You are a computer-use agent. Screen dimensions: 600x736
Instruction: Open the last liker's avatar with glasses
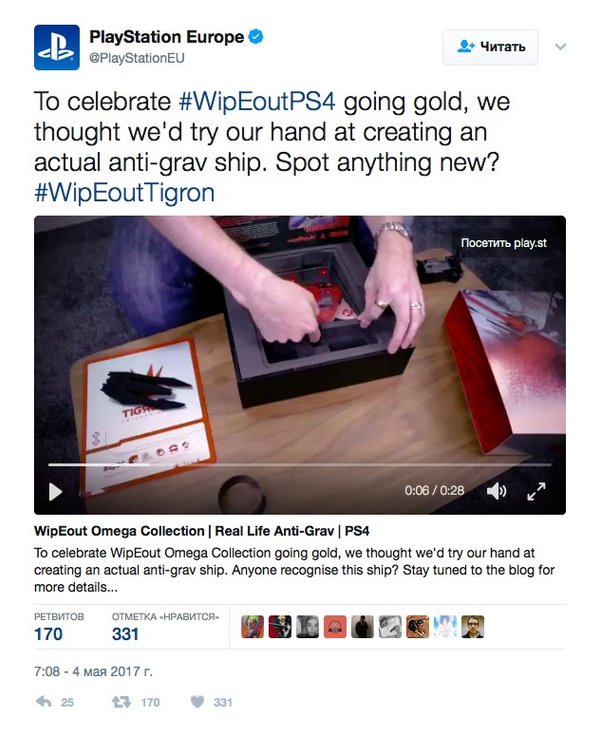click(472, 627)
